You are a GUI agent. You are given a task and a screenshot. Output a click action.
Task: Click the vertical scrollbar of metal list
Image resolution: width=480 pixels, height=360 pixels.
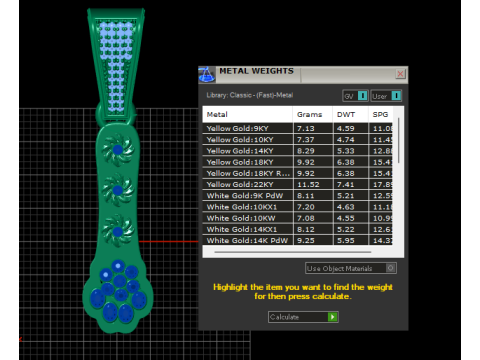tap(399, 140)
